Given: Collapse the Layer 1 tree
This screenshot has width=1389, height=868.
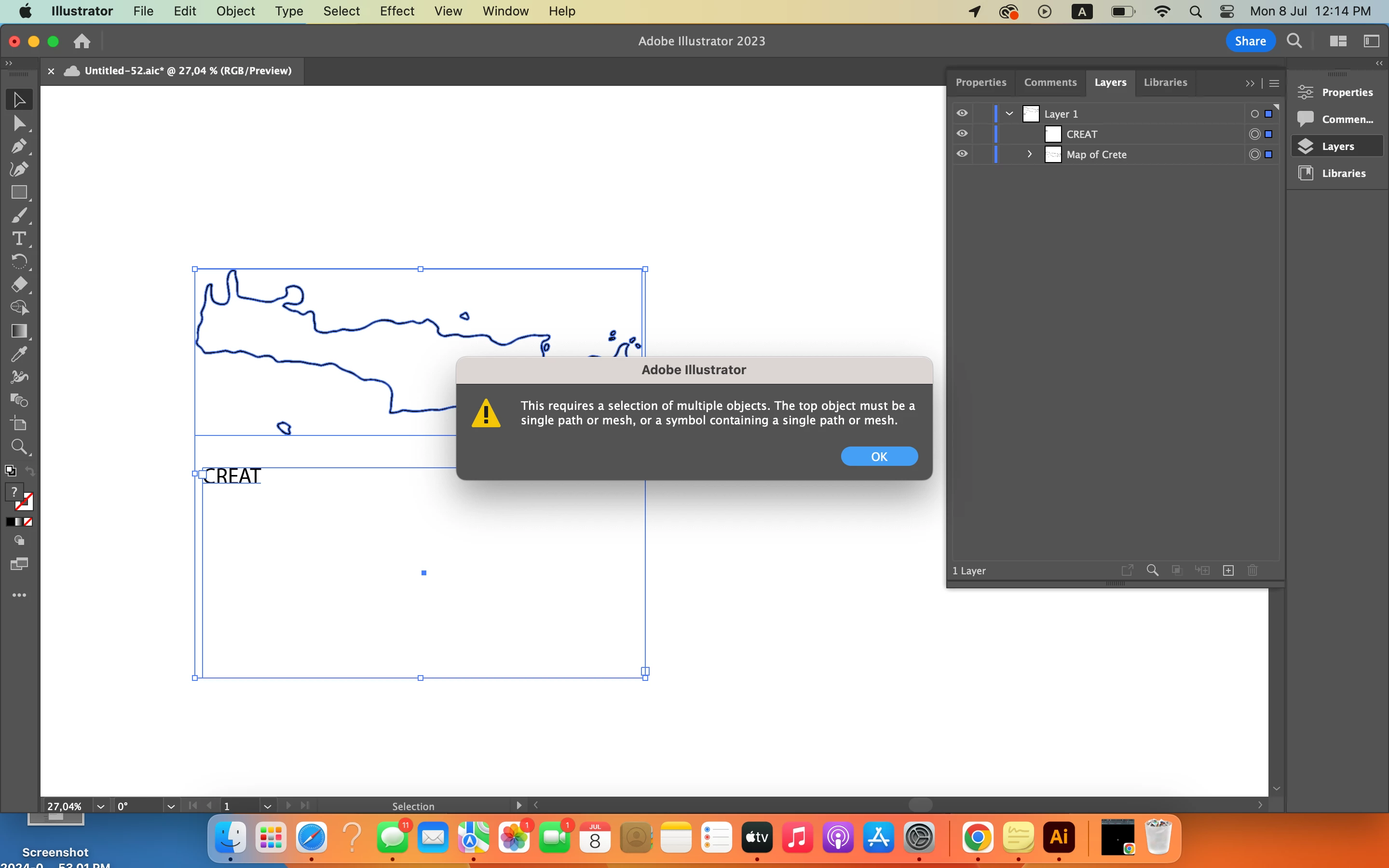Looking at the screenshot, I should click(1009, 114).
